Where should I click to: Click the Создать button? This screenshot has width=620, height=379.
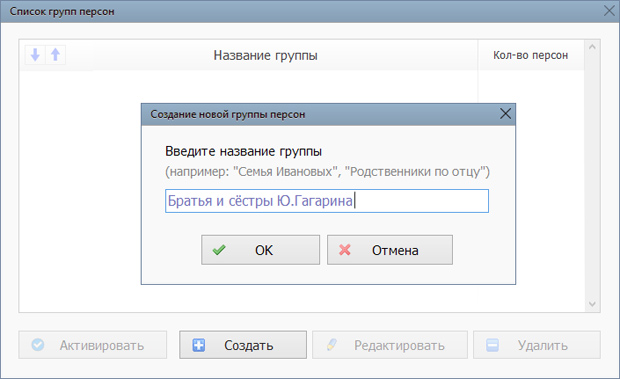pos(243,345)
